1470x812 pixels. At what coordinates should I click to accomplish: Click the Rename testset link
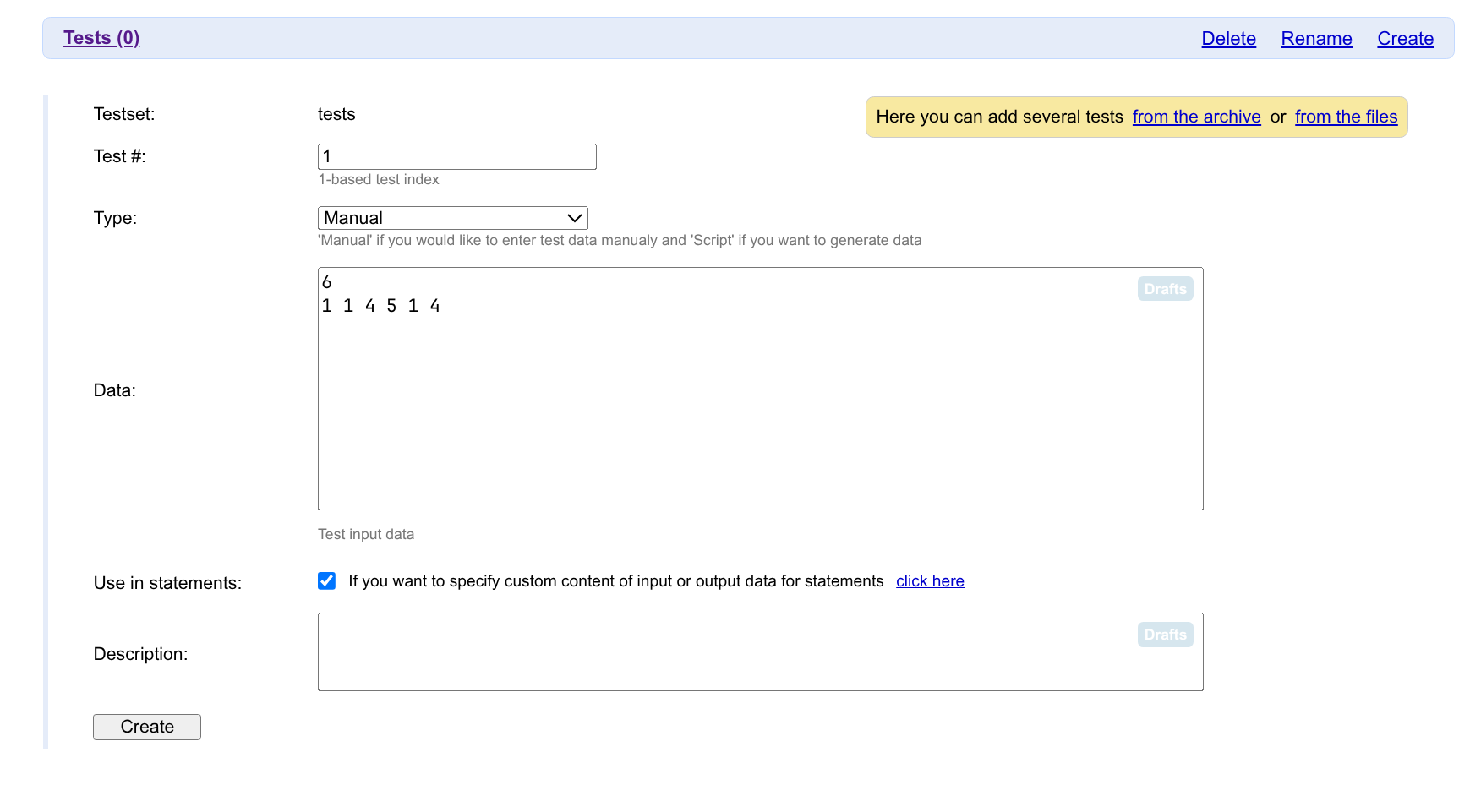point(1316,39)
